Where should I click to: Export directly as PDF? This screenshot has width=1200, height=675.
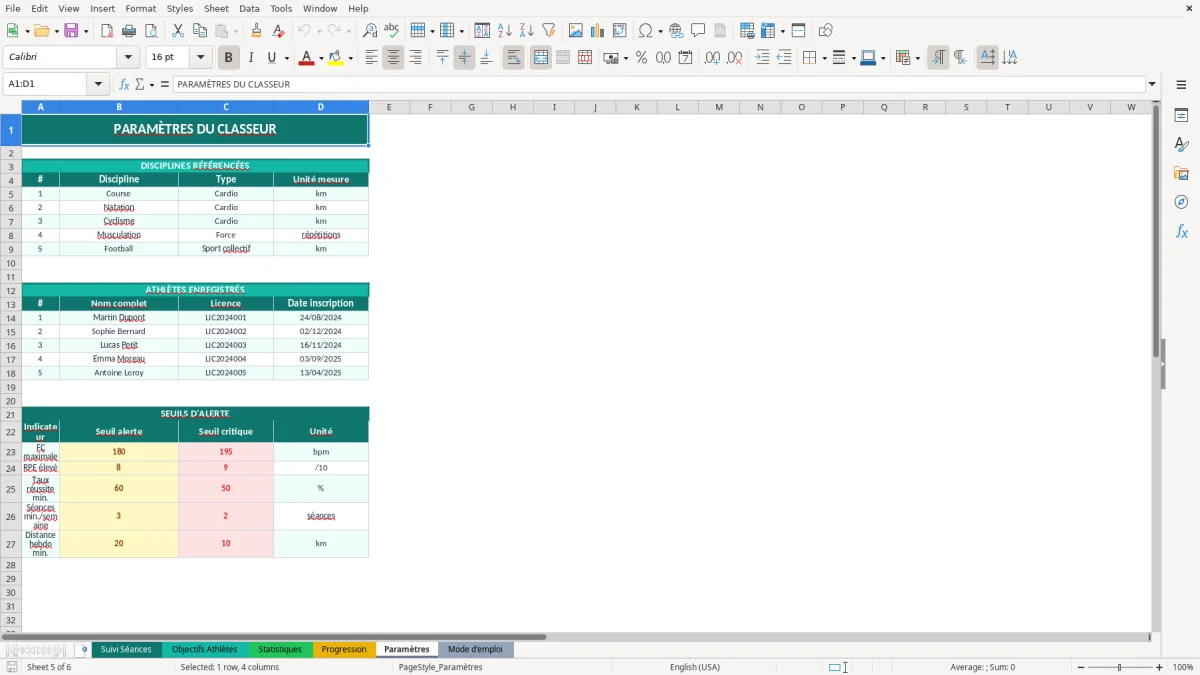[108, 31]
